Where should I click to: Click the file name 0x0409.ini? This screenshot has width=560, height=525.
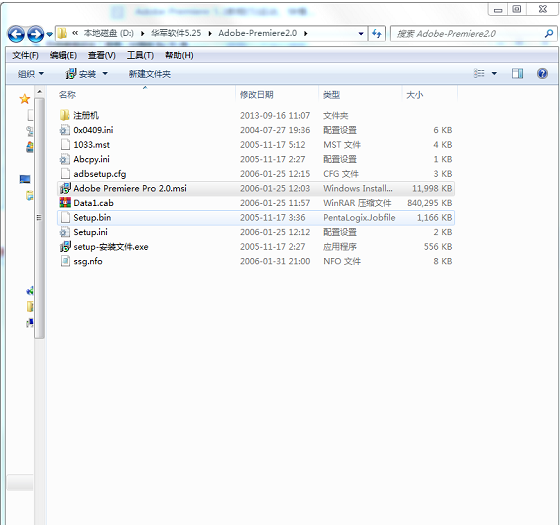tap(93, 130)
